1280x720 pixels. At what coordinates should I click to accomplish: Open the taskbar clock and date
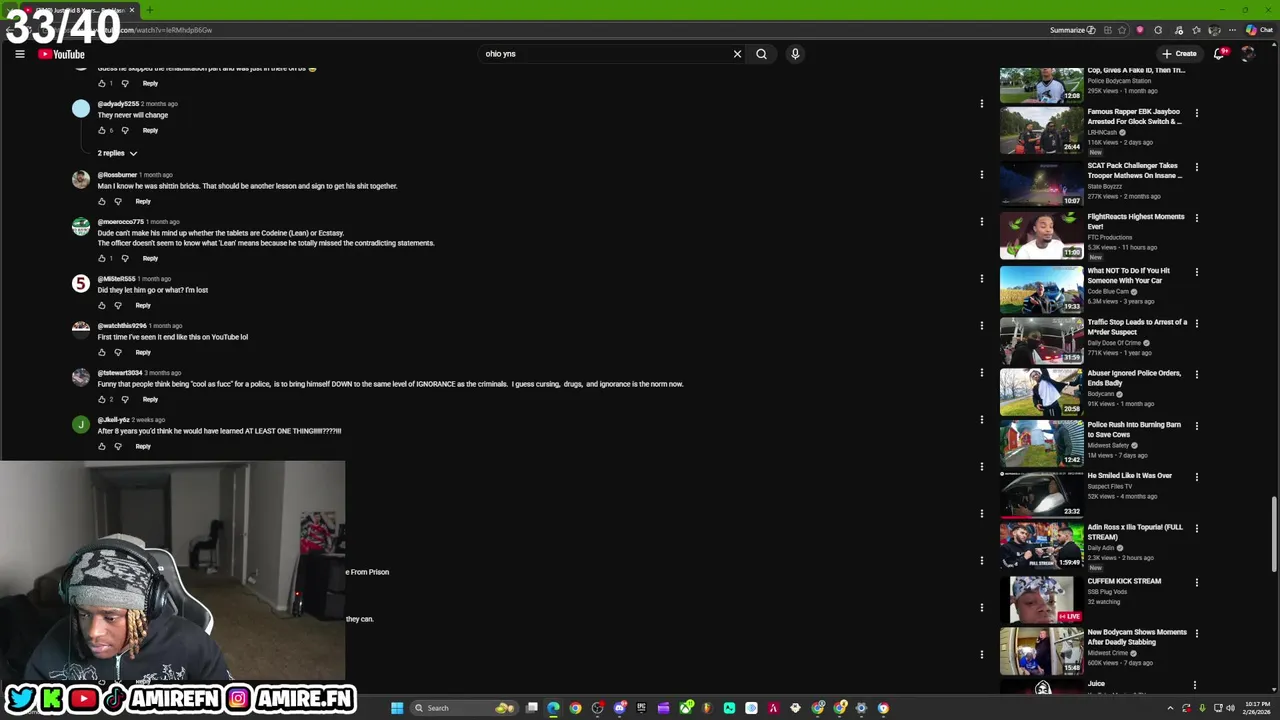1256,708
